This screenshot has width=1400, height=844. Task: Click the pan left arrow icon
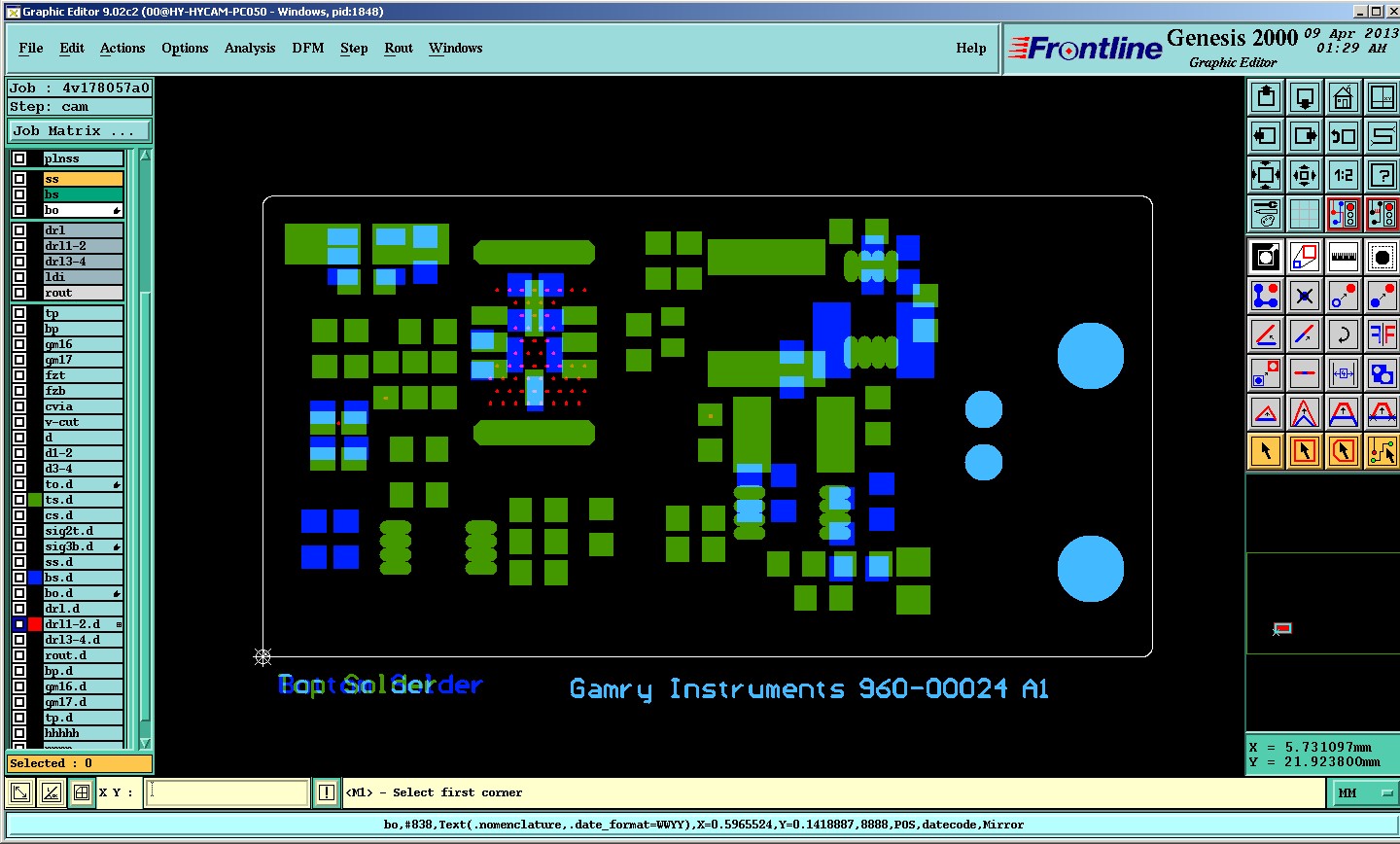tap(1266, 136)
